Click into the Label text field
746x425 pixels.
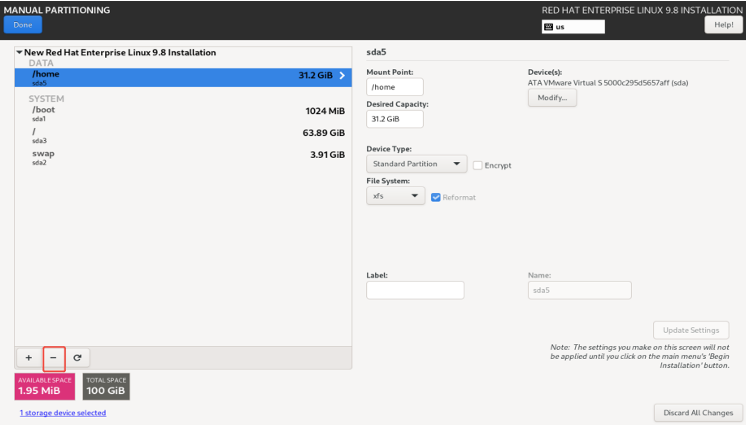[415, 290]
